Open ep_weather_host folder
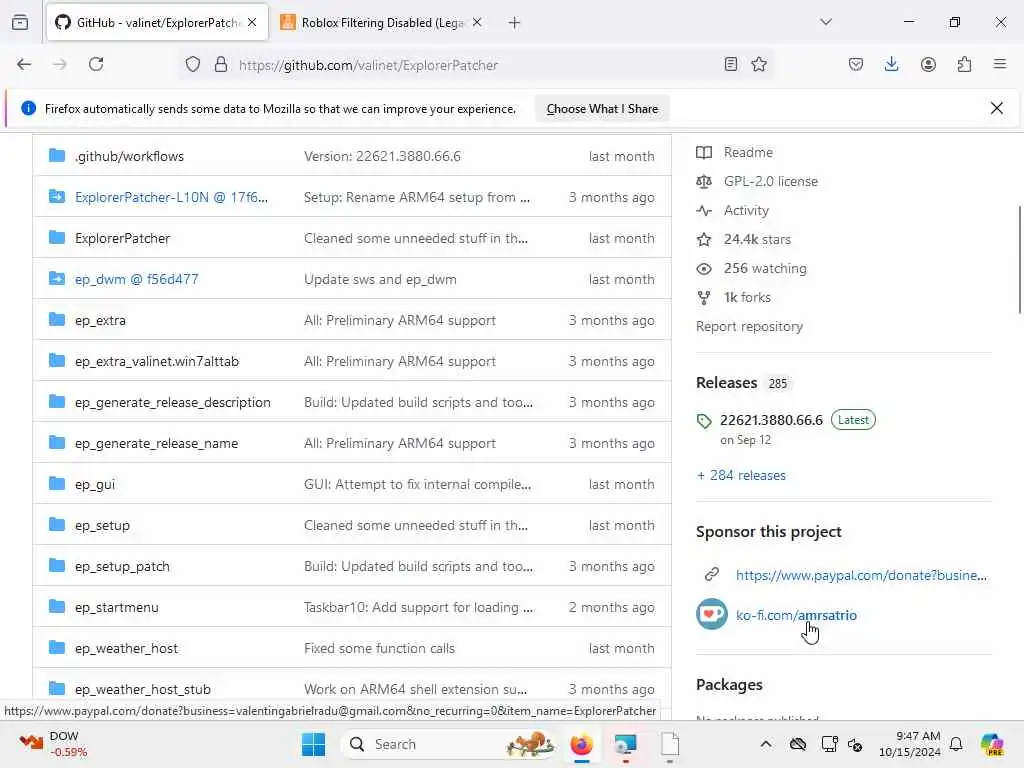The width and height of the screenshot is (1024, 768). coord(126,648)
